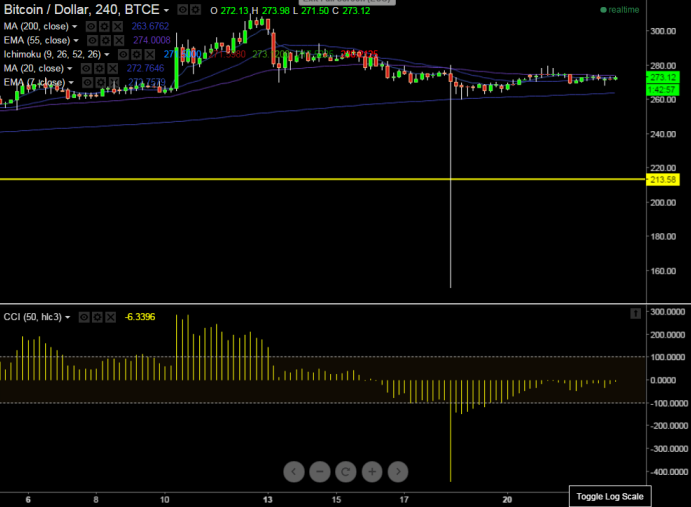Delete the EMA (55, close) indicator
691x507 pixels.
tap(119, 41)
